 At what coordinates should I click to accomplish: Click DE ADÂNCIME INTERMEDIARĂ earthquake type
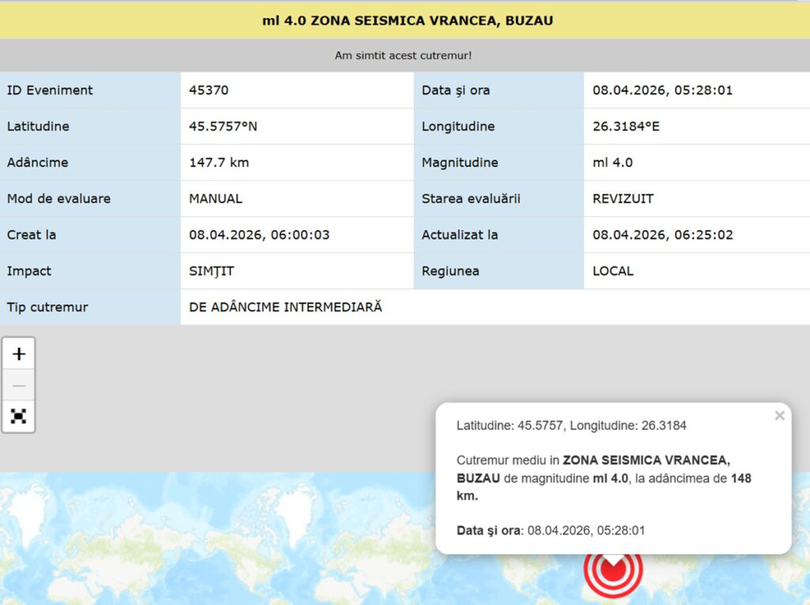click(286, 307)
